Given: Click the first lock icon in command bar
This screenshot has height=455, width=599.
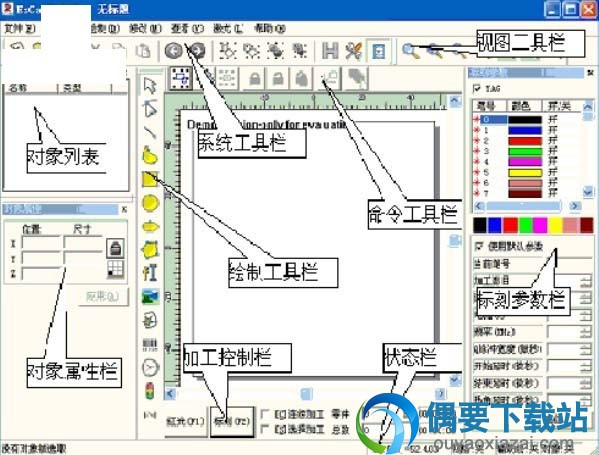Looking at the screenshot, I should (255, 79).
